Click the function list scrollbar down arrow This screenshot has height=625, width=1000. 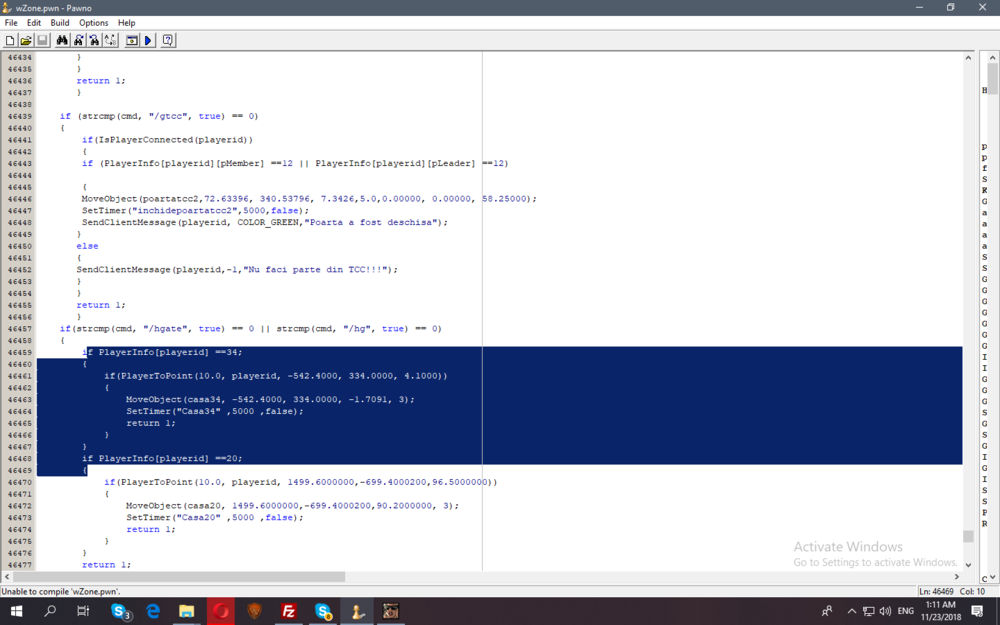(x=992, y=577)
